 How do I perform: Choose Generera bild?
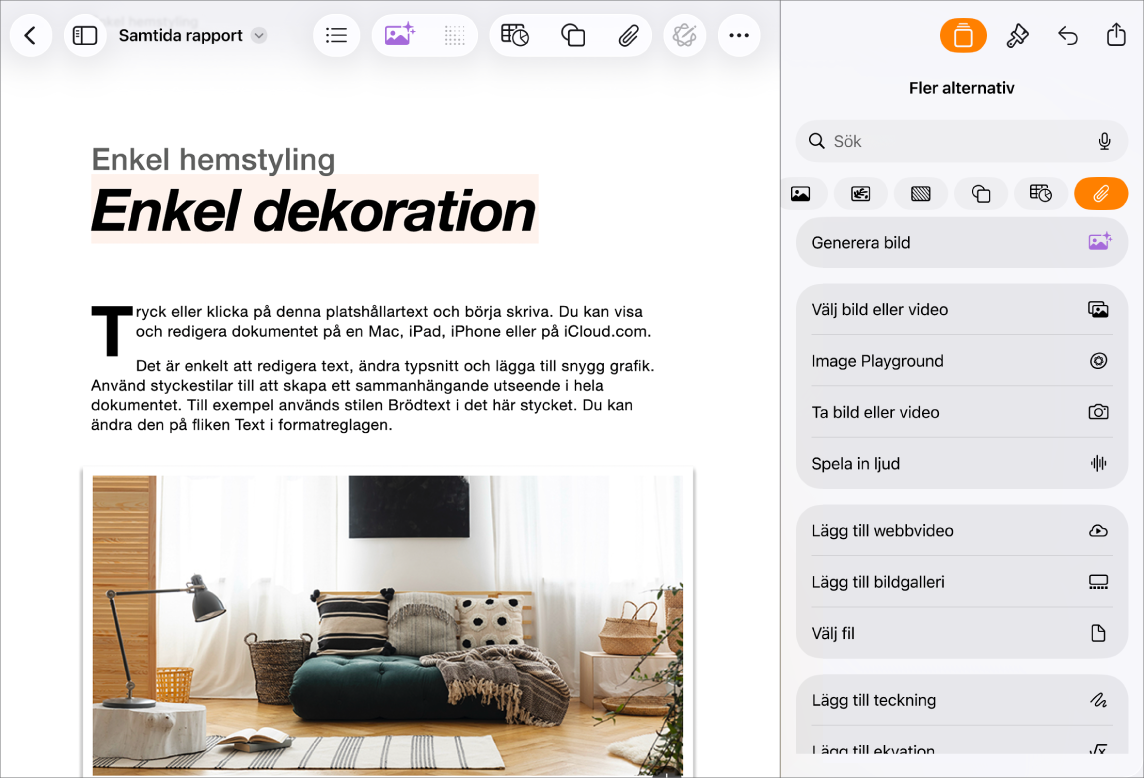[962, 243]
